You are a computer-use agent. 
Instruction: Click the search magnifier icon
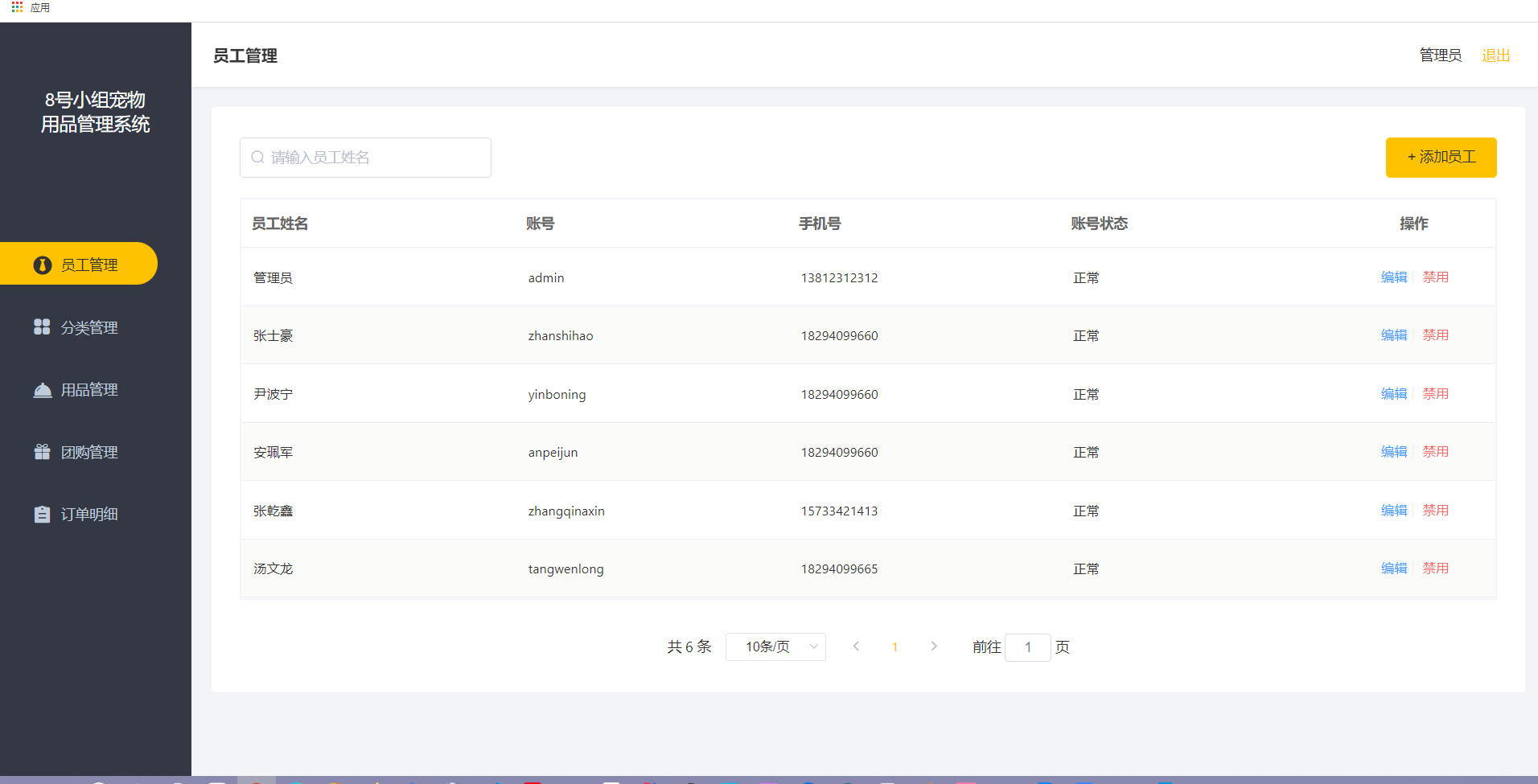coord(257,158)
